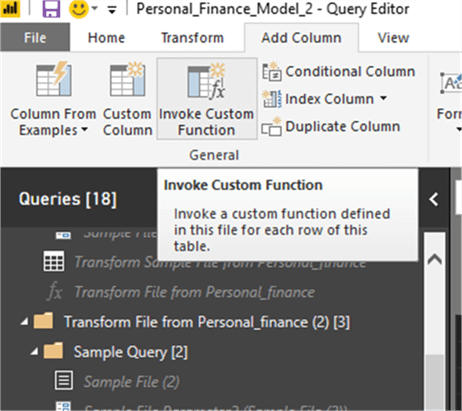Image resolution: width=462 pixels, height=411 pixels.
Task: Select the Transform File from Personal_finance (2) [3] folder
Action: (207, 322)
